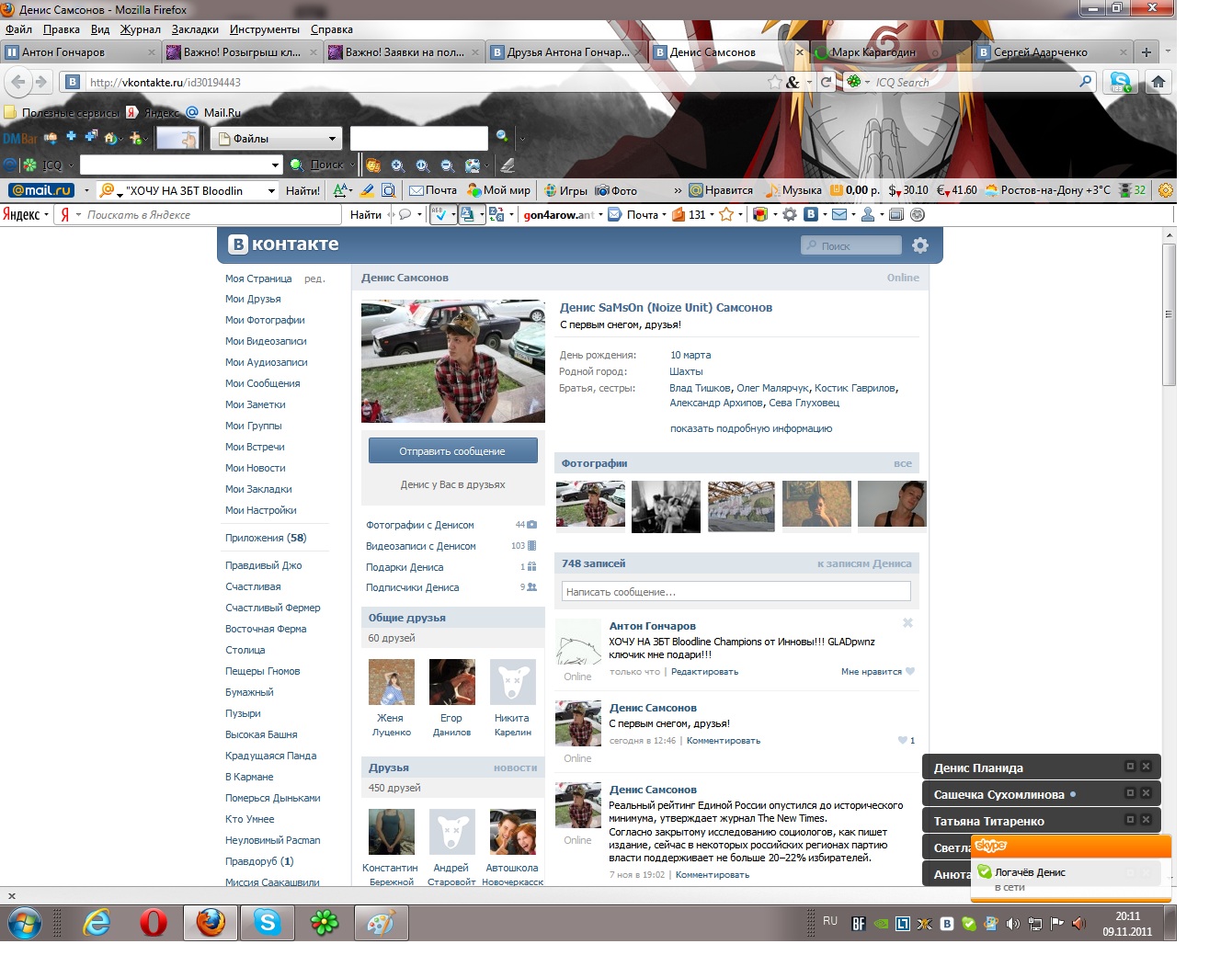The width and height of the screenshot is (1232, 978).
Task: Click the ICQ toolbar zoom-out magnifier
Action: click(x=447, y=165)
